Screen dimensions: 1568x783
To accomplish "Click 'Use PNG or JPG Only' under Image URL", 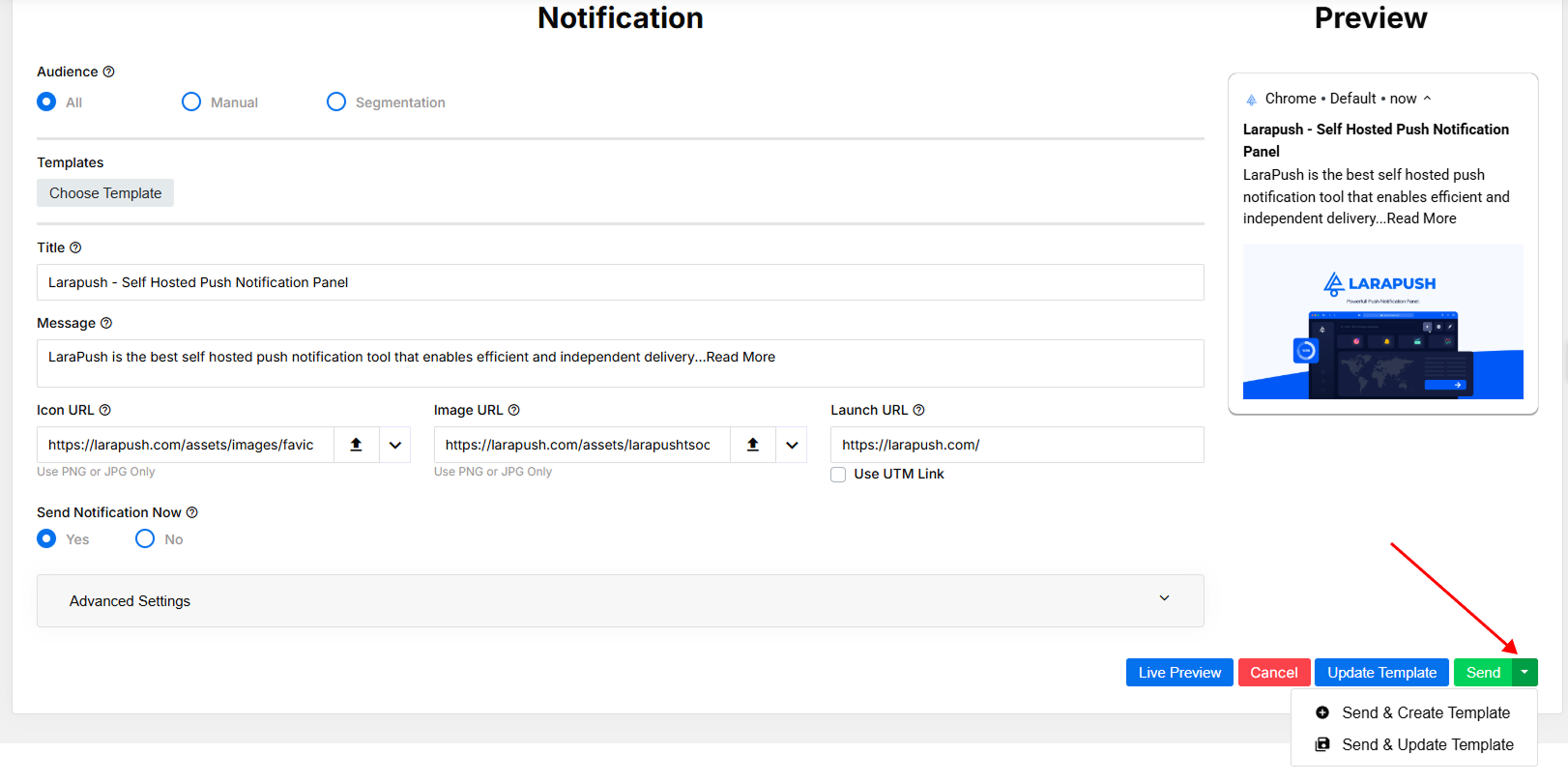I will click(x=493, y=472).
